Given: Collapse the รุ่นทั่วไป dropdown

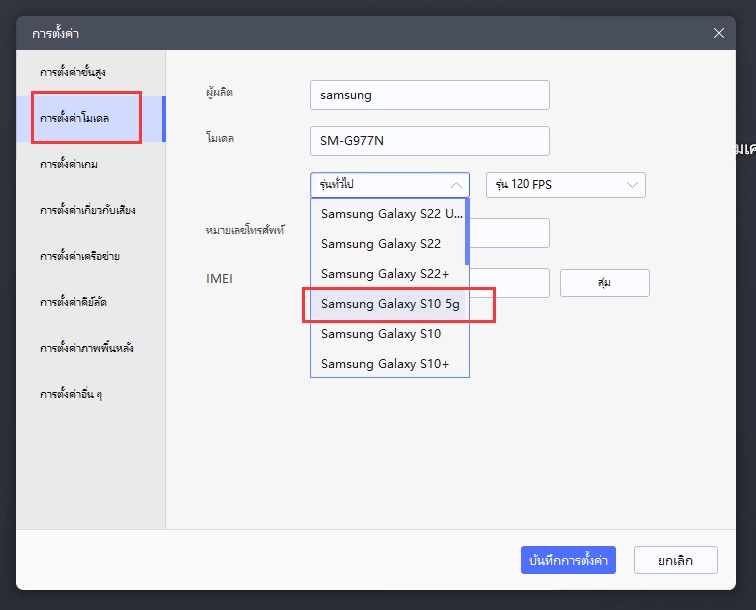Looking at the screenshot, I should point(390,185).
